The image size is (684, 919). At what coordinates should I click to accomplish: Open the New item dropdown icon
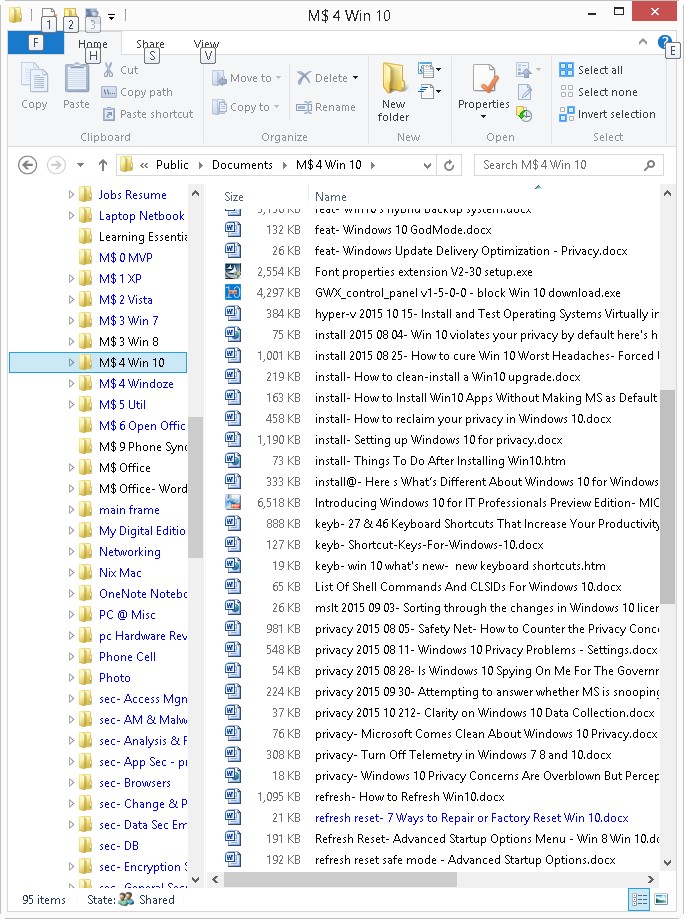pos(429,70)
